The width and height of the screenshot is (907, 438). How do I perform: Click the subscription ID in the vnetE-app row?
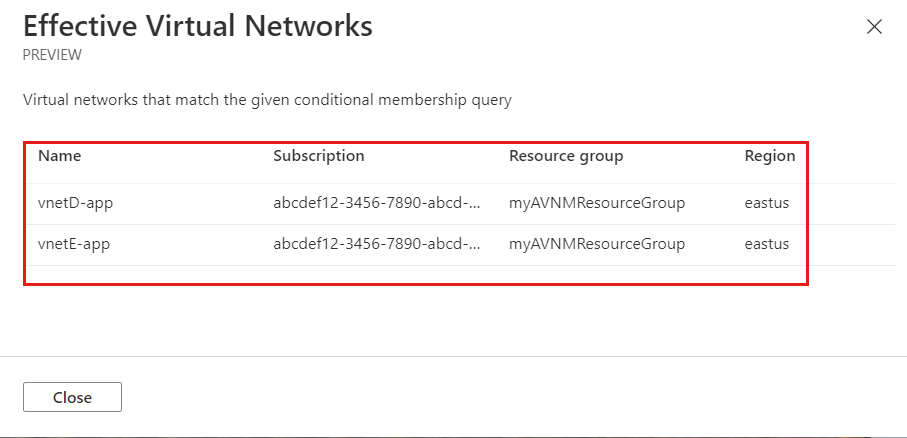point(377,244)
